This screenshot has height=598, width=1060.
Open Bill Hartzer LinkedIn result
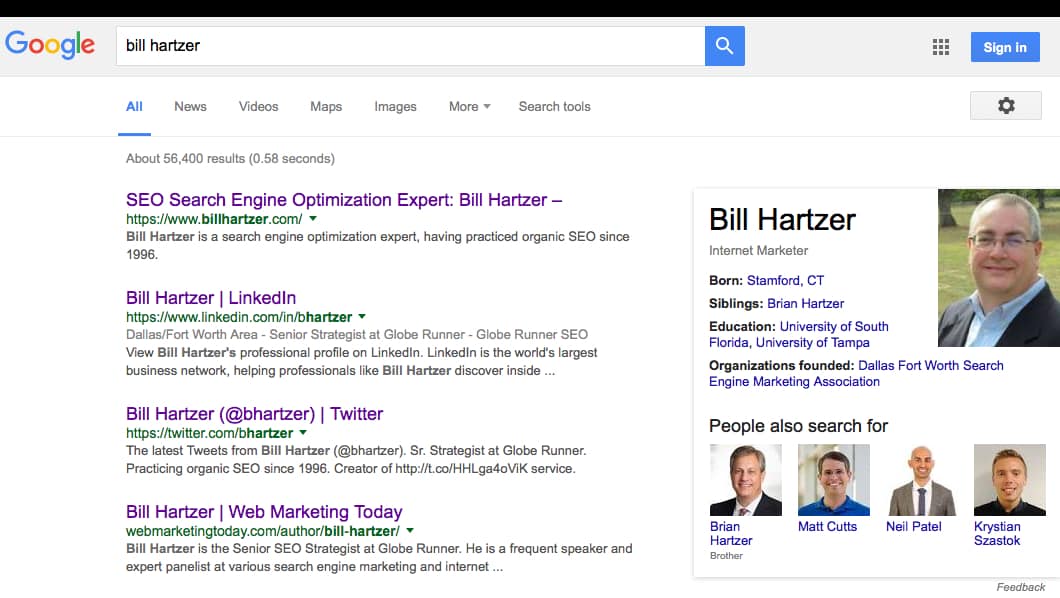tap(211, 298)
